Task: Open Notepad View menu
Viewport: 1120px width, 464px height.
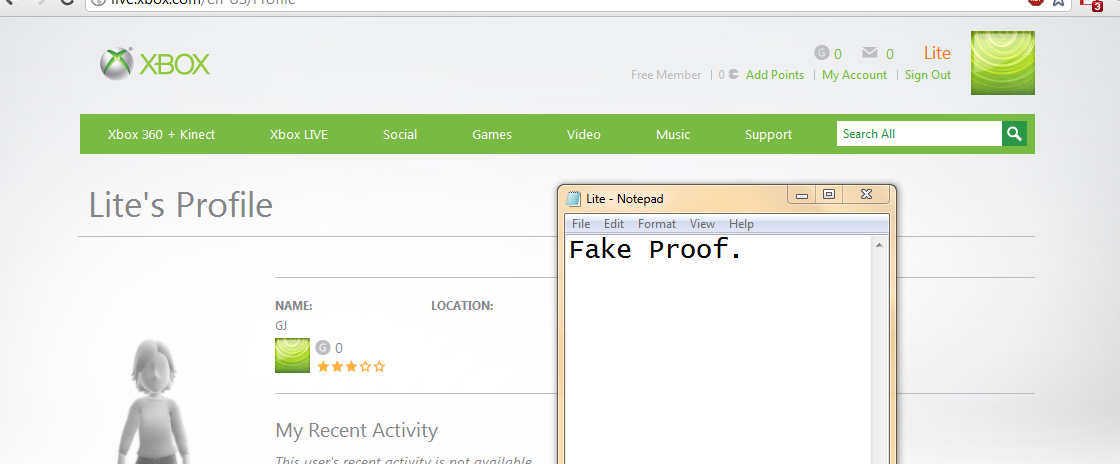Action: point(702,224)
